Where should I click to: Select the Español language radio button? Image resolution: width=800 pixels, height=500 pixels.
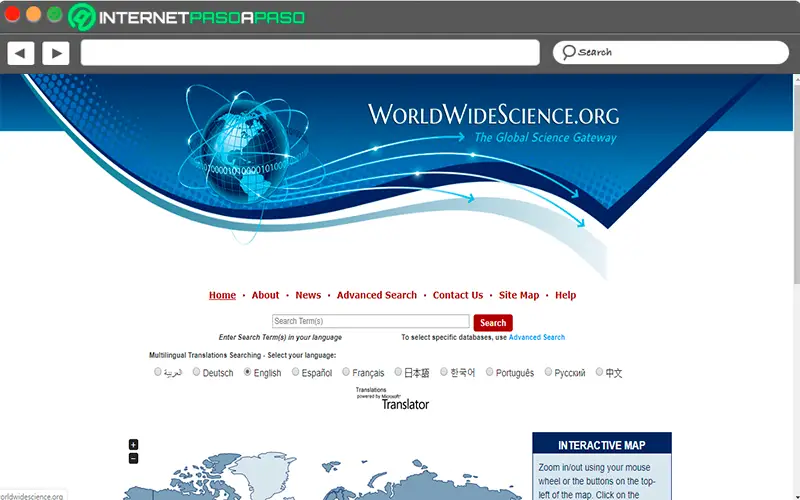[295, 372]
